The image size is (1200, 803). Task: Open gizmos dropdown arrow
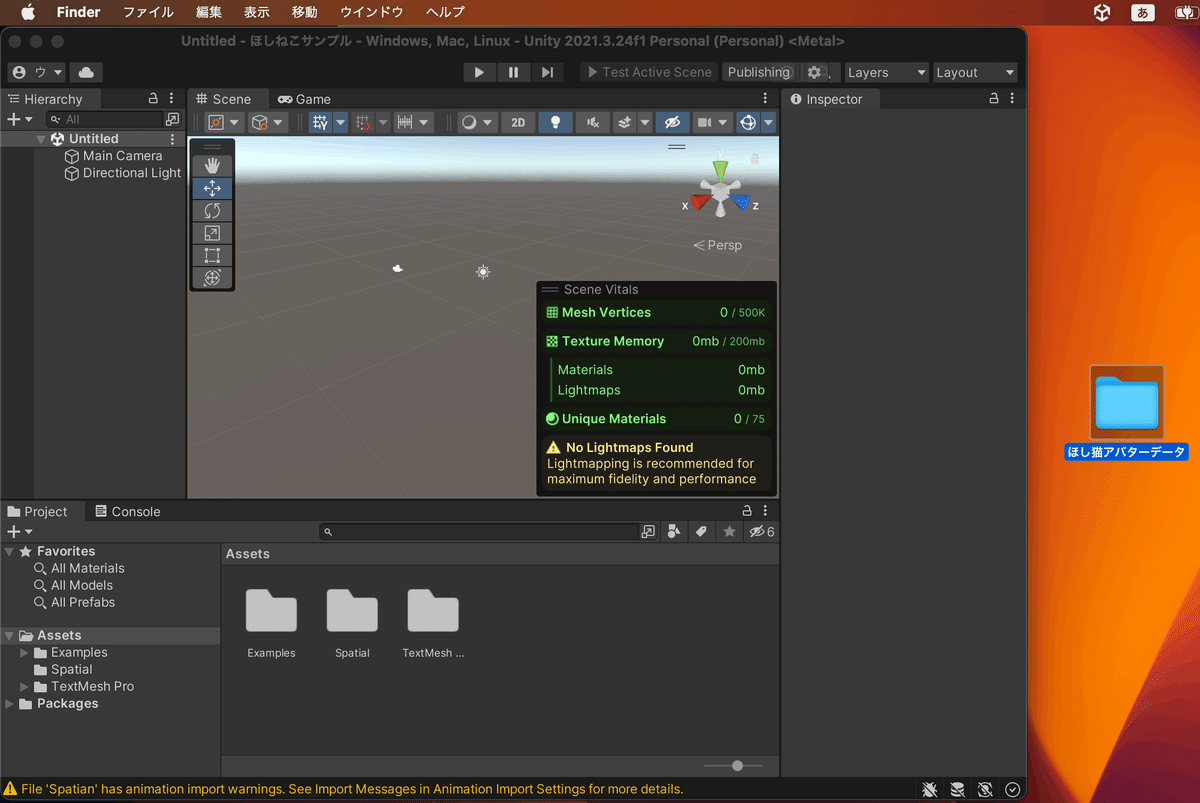(x=768, y=122)
